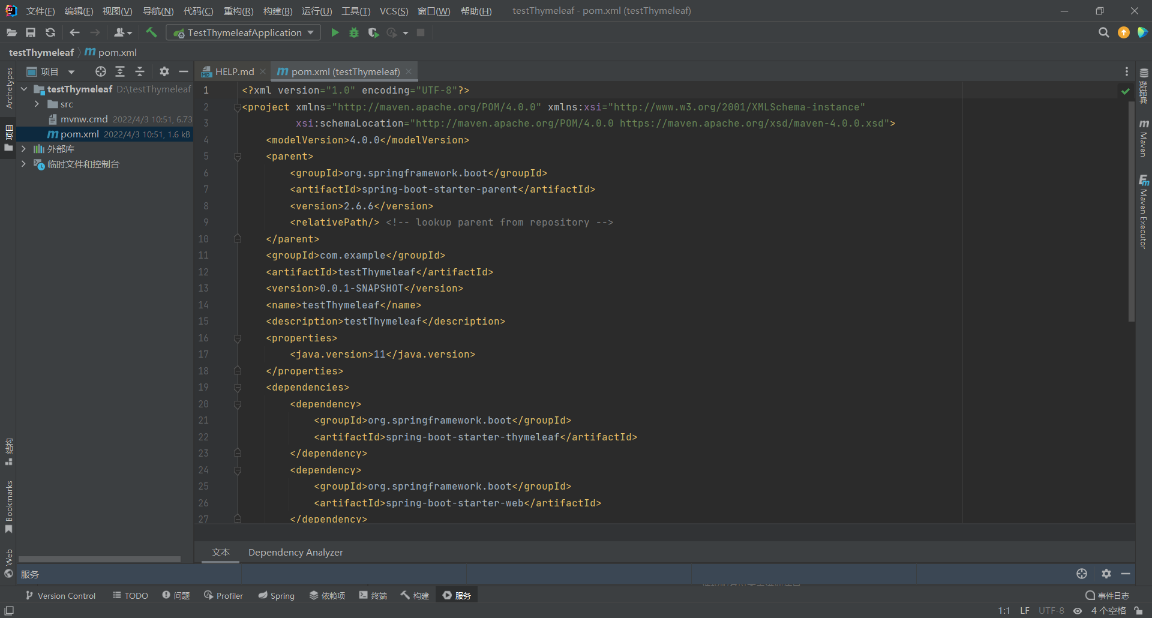1152x618 pixels.
Task: Close the pom.xml editor tab
Action: pos(408,71)
